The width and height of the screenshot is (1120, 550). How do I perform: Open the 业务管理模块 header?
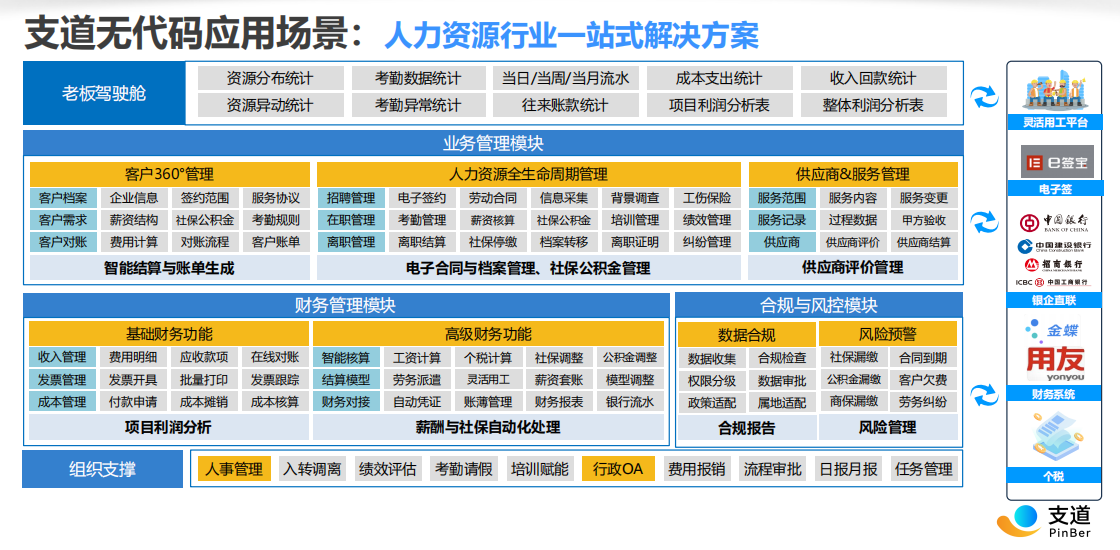[493, 144]
